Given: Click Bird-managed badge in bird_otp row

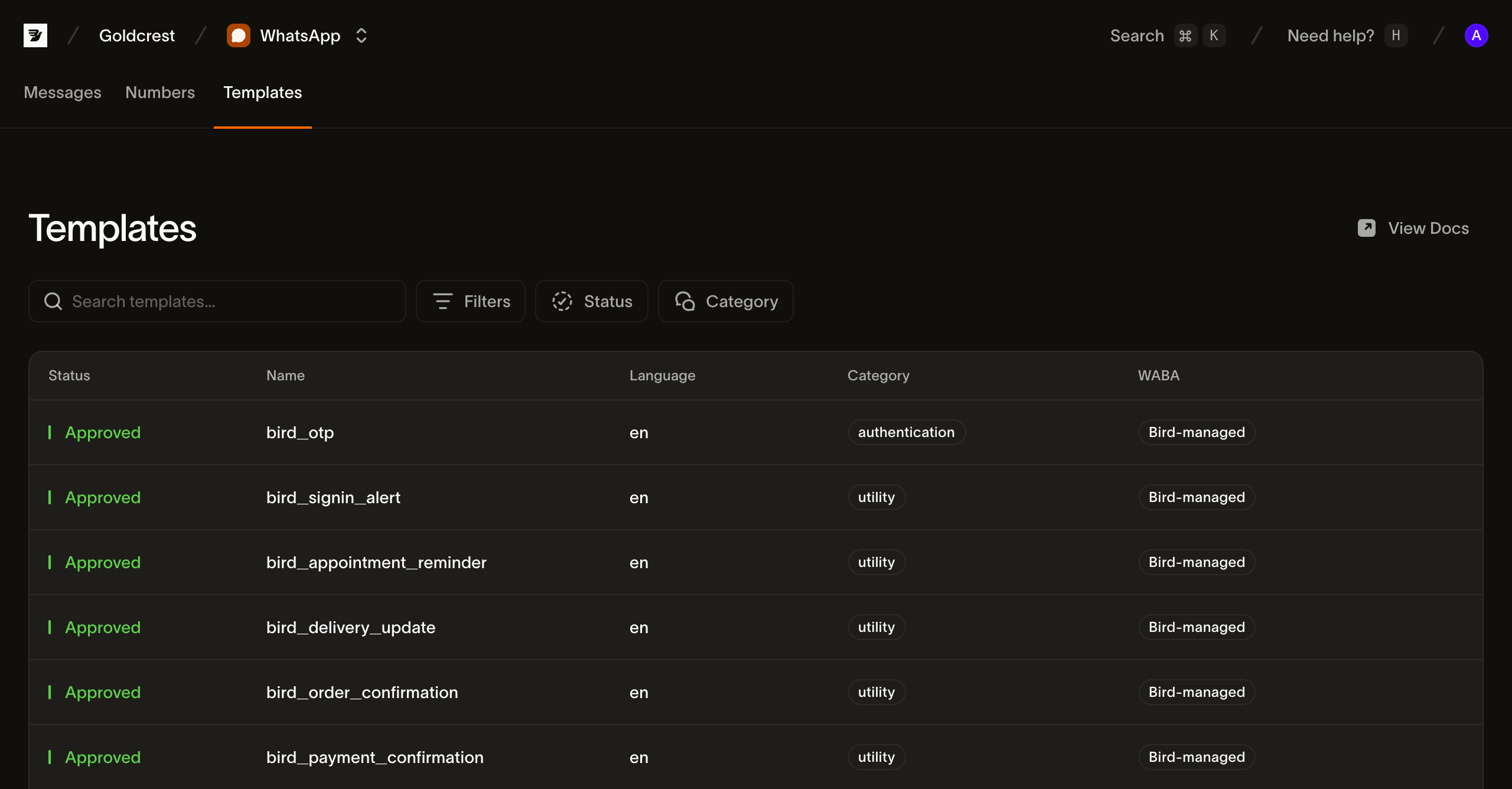Looking at the screenshot, I should 1197,432.
